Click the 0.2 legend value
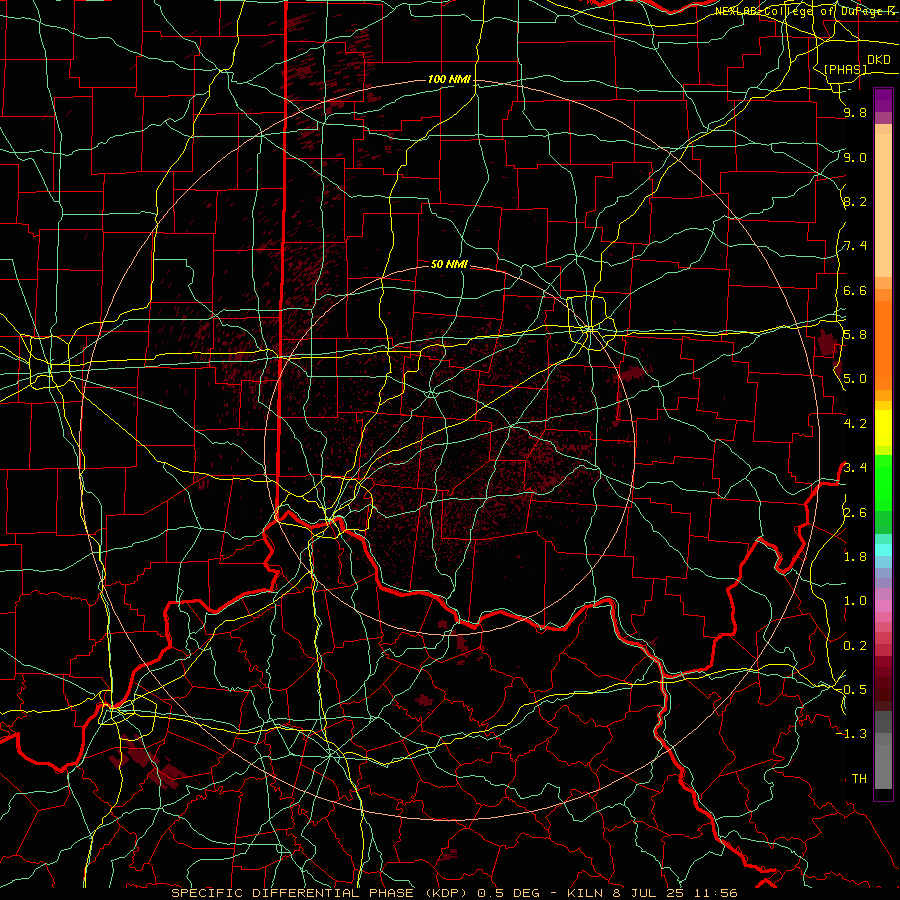This screenshot has height=900, width=900. click(x=855, y=646)
